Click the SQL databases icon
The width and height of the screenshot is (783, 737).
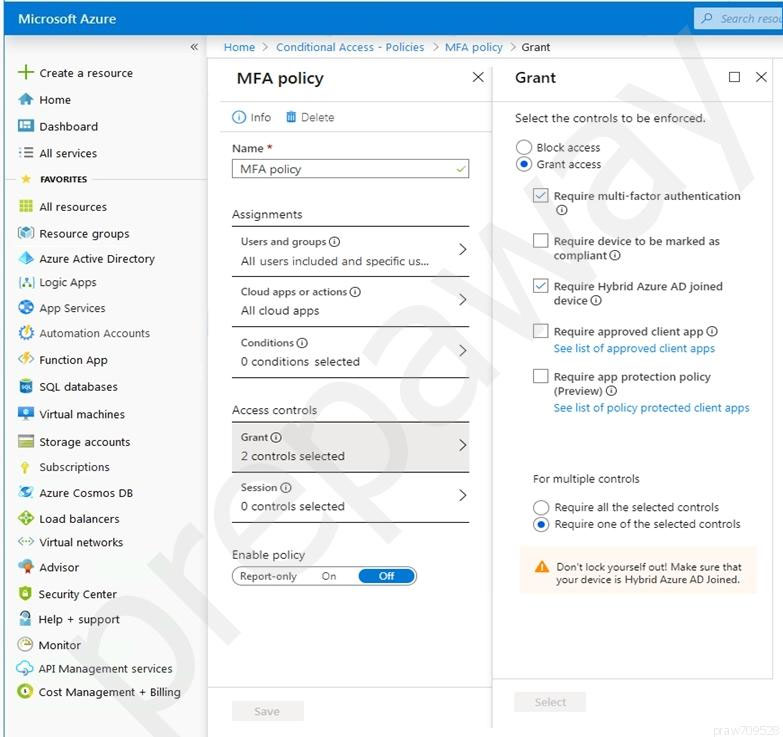(25, 386)
